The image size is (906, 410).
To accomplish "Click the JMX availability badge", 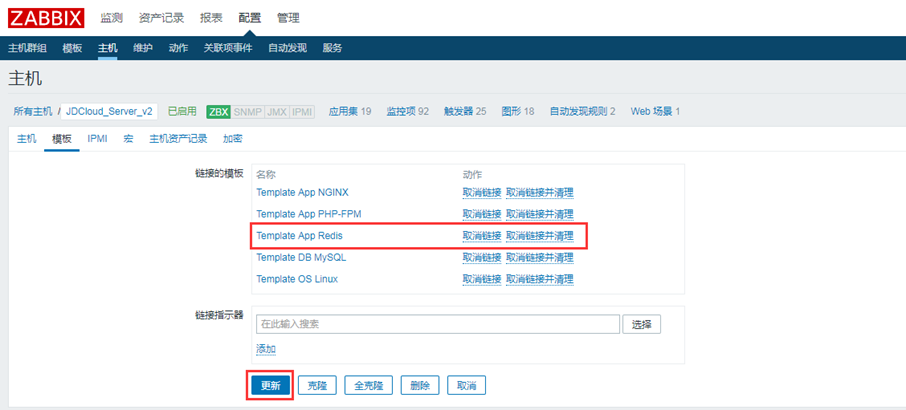I will click(x=276, y=112).
